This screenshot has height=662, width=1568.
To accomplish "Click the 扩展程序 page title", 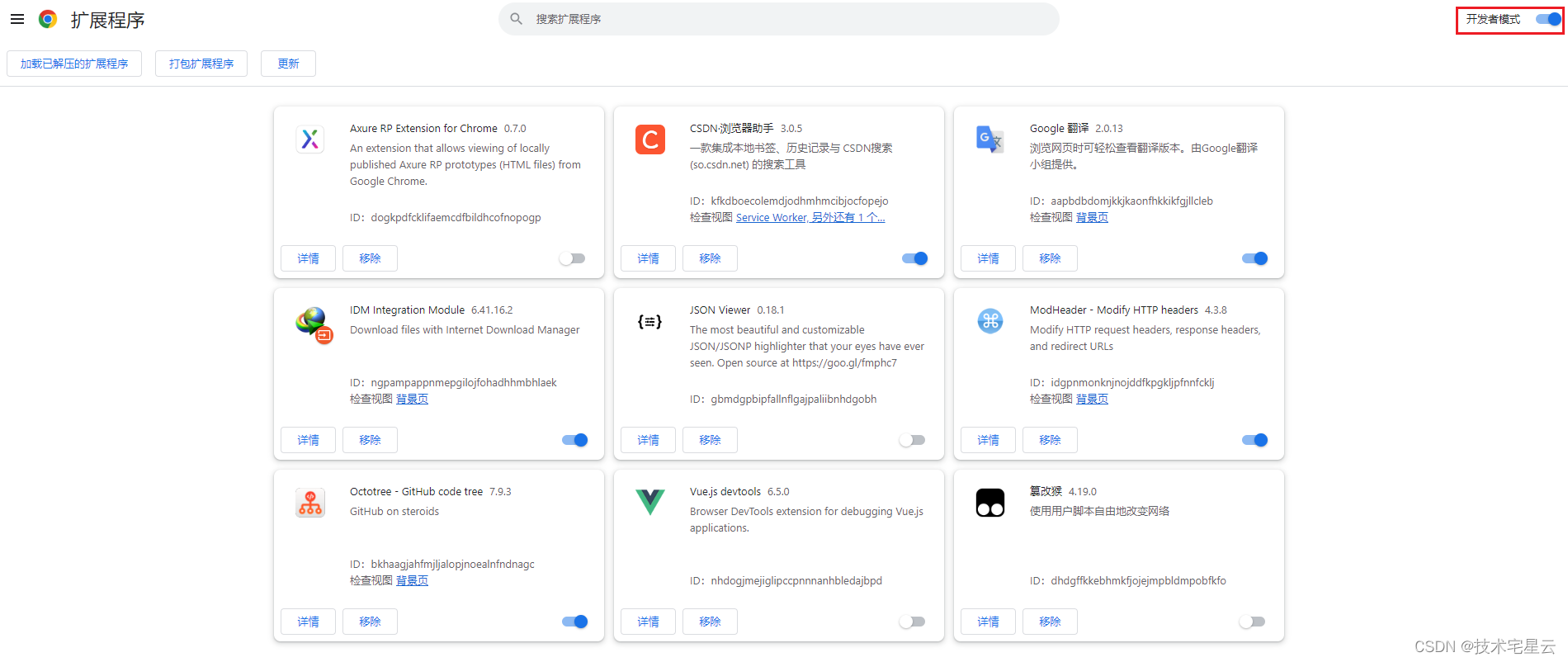I will click(x=107, y=20).
